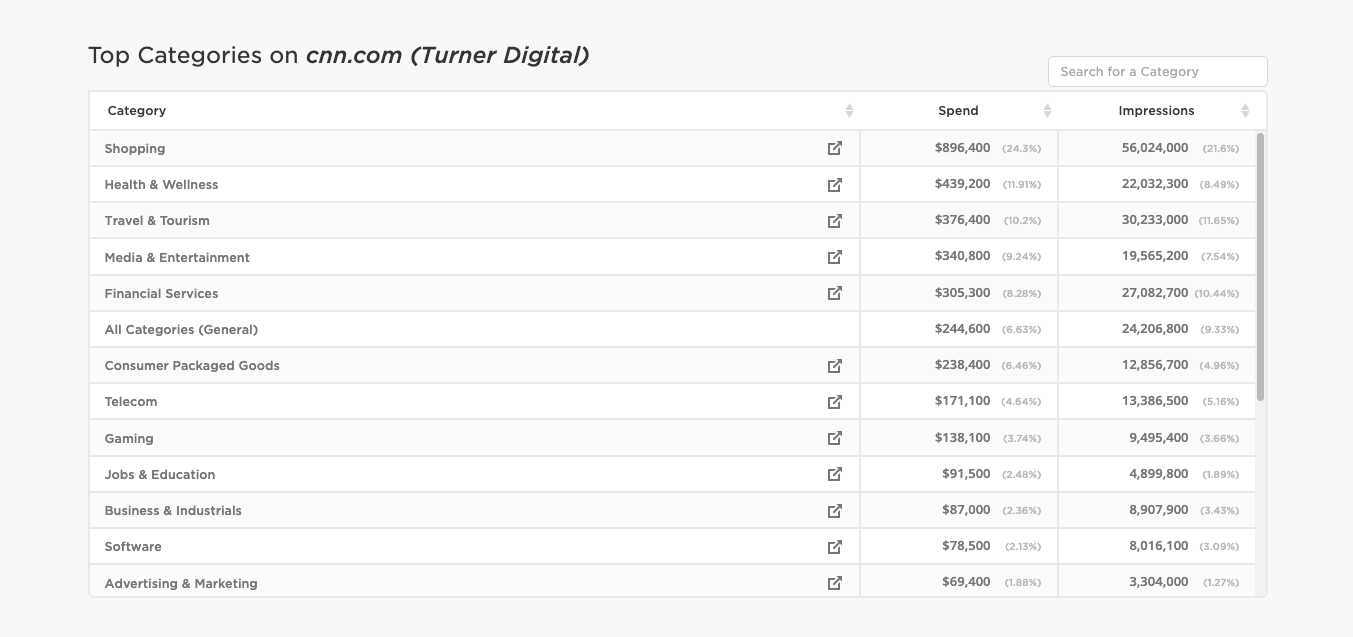
Task: Click the table's vertical scrollbar thumb
Action: pos(1260,266)
